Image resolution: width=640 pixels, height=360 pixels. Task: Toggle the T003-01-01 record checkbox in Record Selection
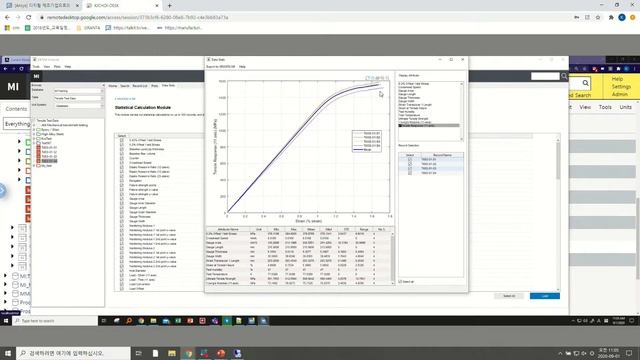pos(410,160)
